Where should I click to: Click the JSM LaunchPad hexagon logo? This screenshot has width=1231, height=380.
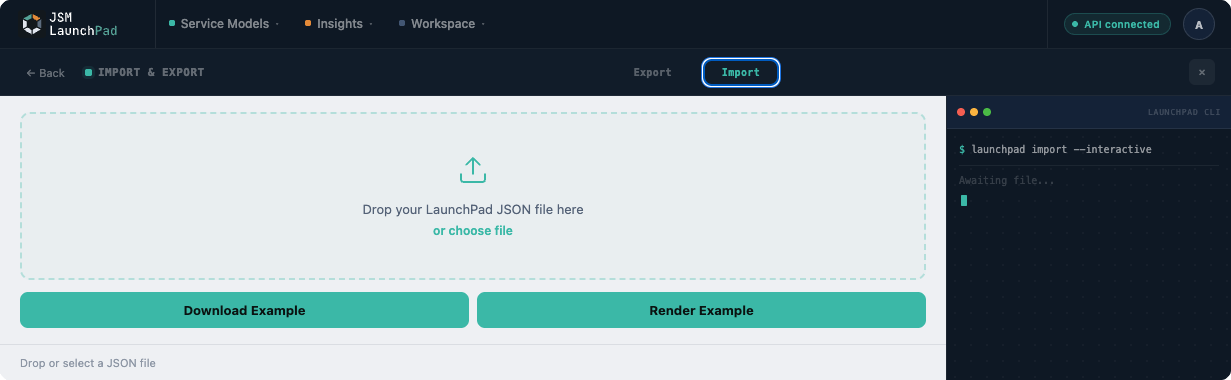click(32, 24)
